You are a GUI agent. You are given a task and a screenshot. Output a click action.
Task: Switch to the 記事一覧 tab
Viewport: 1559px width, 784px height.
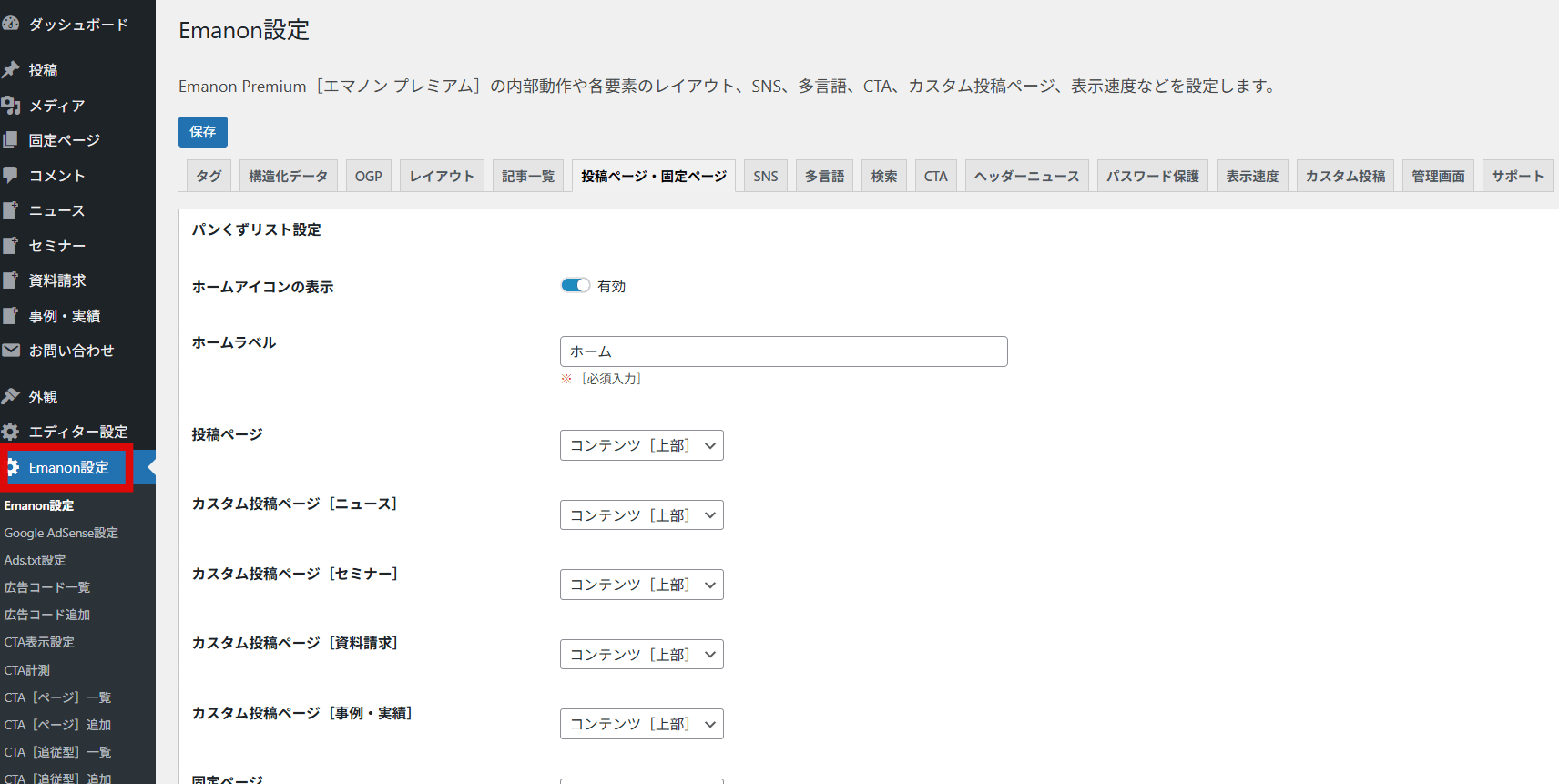tap(528, 176)
